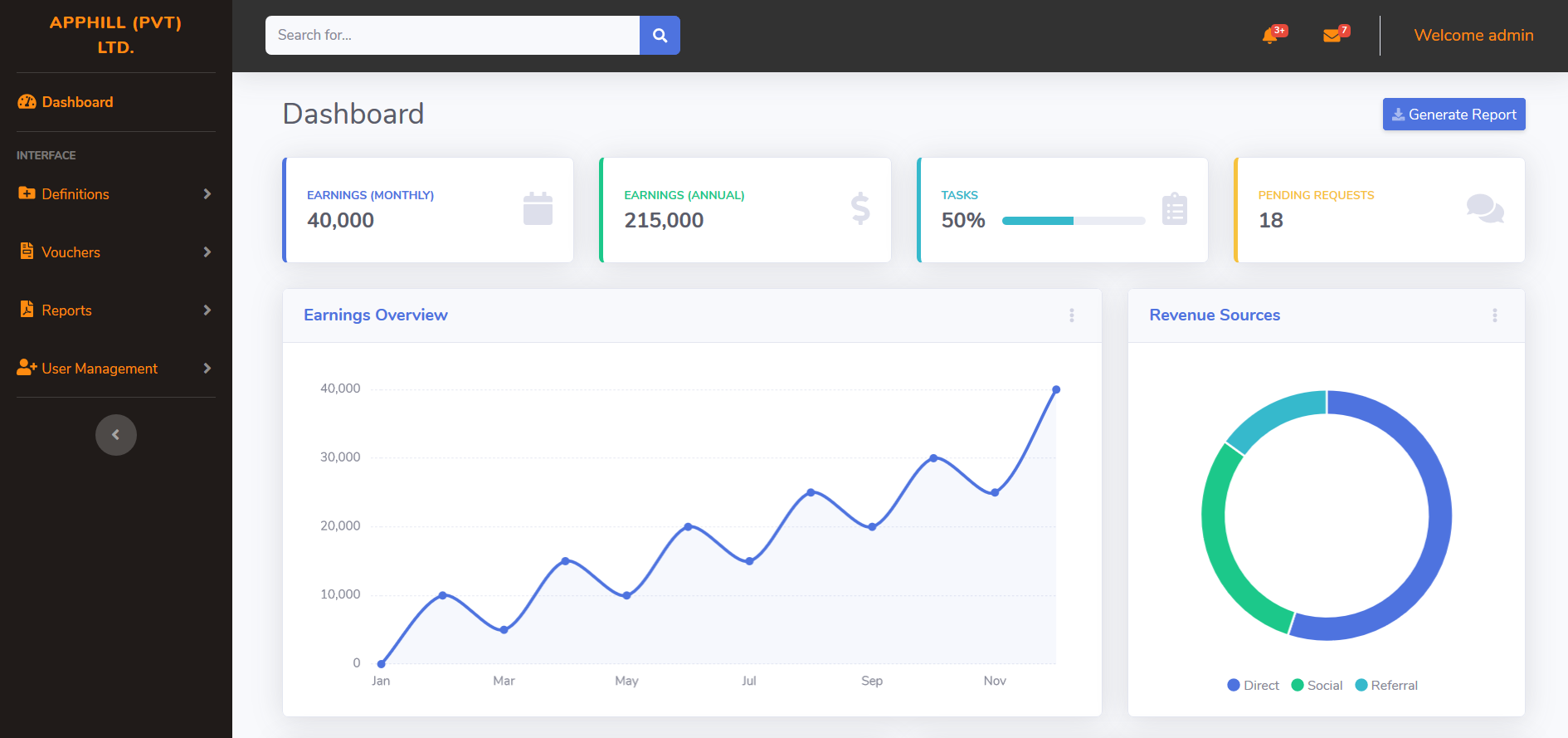Expand the Definitions sidebar menu
The width and height of the screenshot is (1568, 738).
point(114,194)
